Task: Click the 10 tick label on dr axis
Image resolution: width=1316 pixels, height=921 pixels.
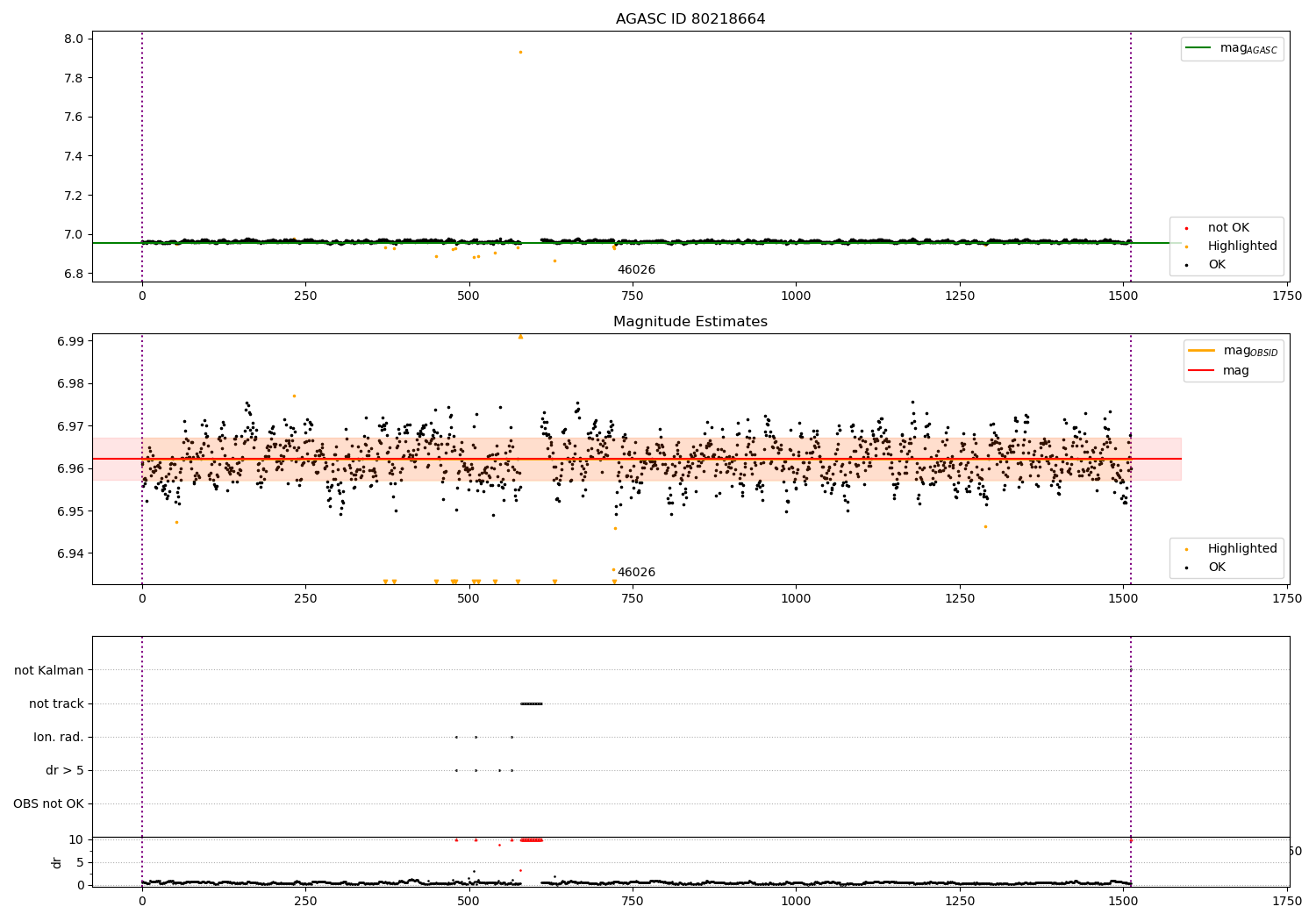Action: click(76, 839)
